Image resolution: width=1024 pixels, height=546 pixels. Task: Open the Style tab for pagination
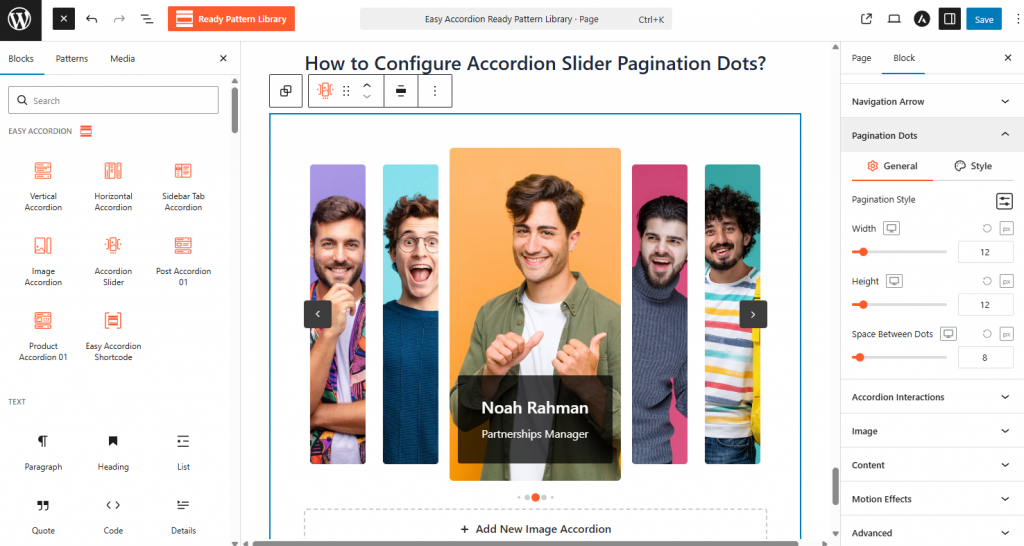[x=973, y=166]
